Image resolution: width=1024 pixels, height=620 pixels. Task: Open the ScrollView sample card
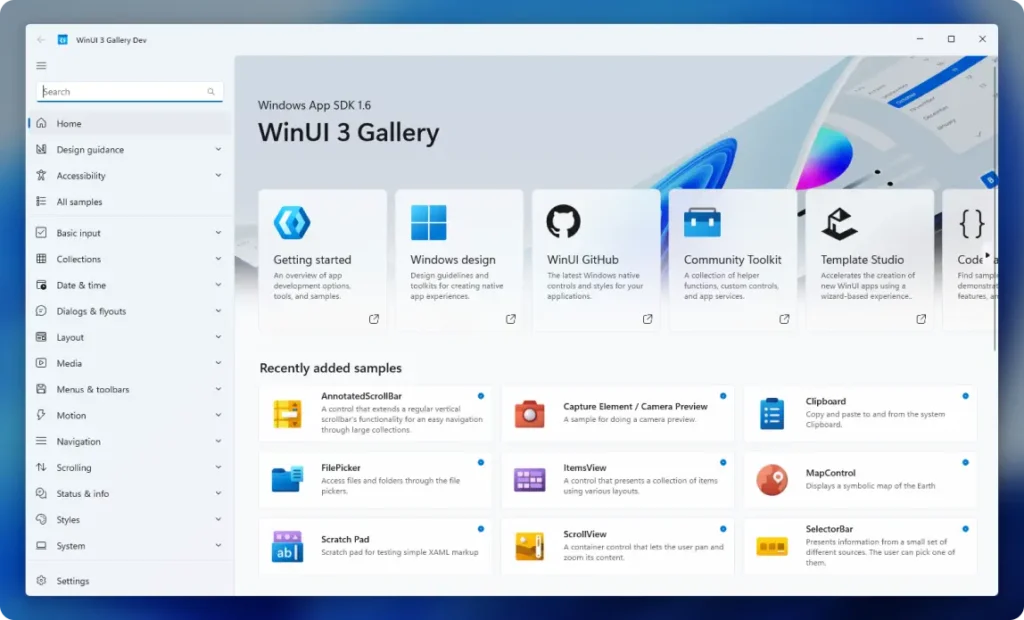(x=618, y=546)
